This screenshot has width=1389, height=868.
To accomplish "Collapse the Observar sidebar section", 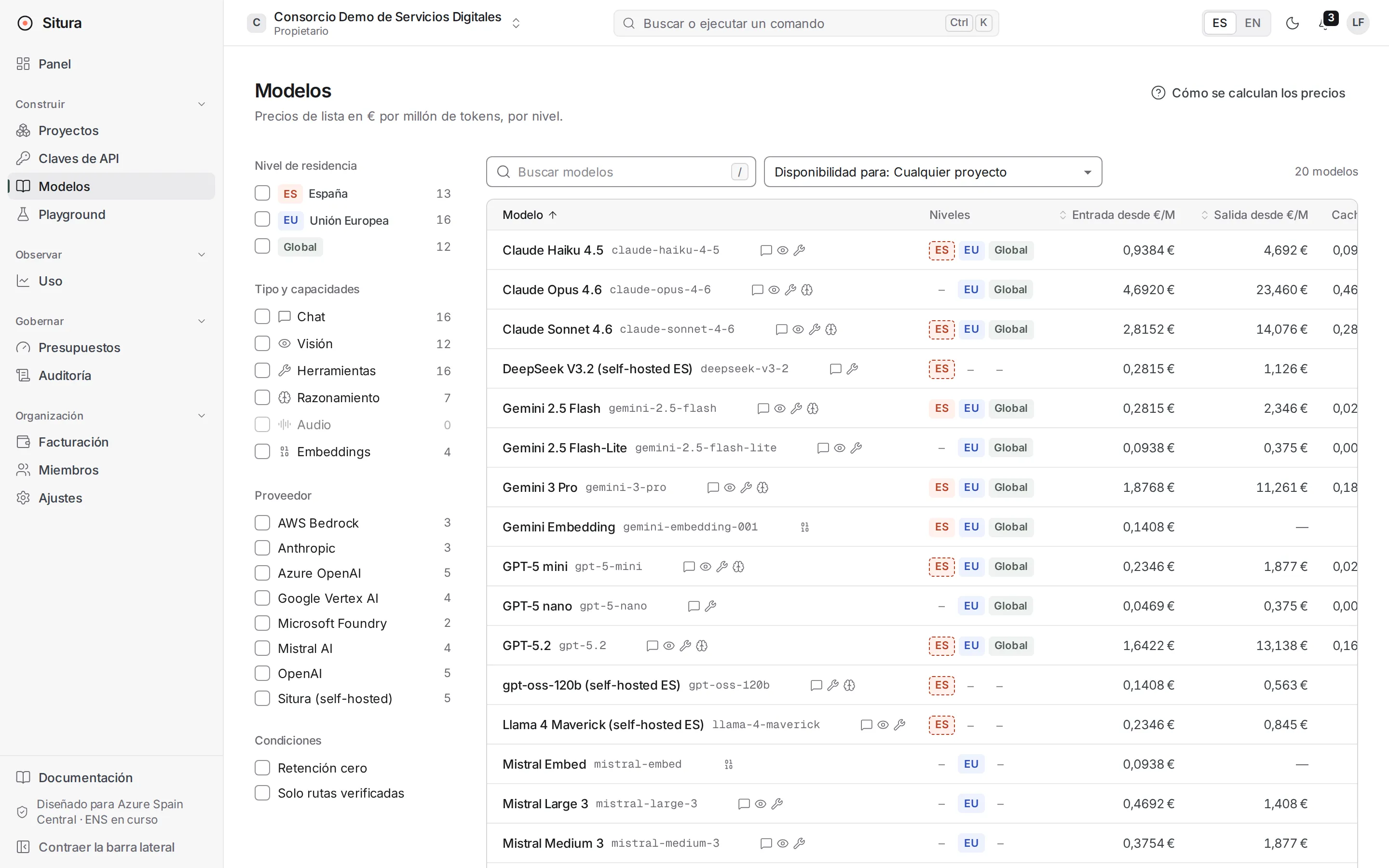I will [202, 254].
